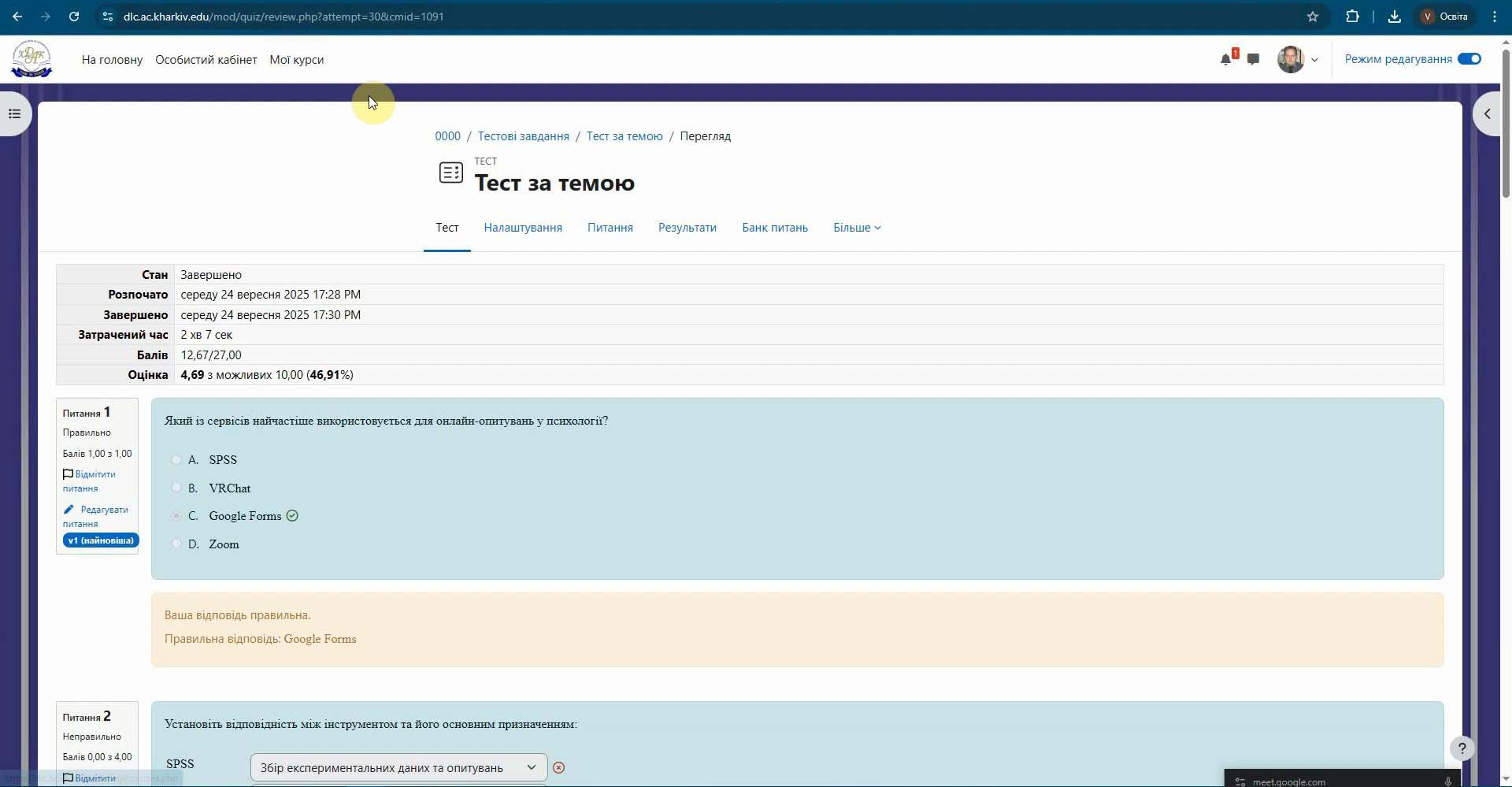Viewport: 1512px width, 787px height.
Task: Open the user profile avatar menu
Action: (1297, 60)
